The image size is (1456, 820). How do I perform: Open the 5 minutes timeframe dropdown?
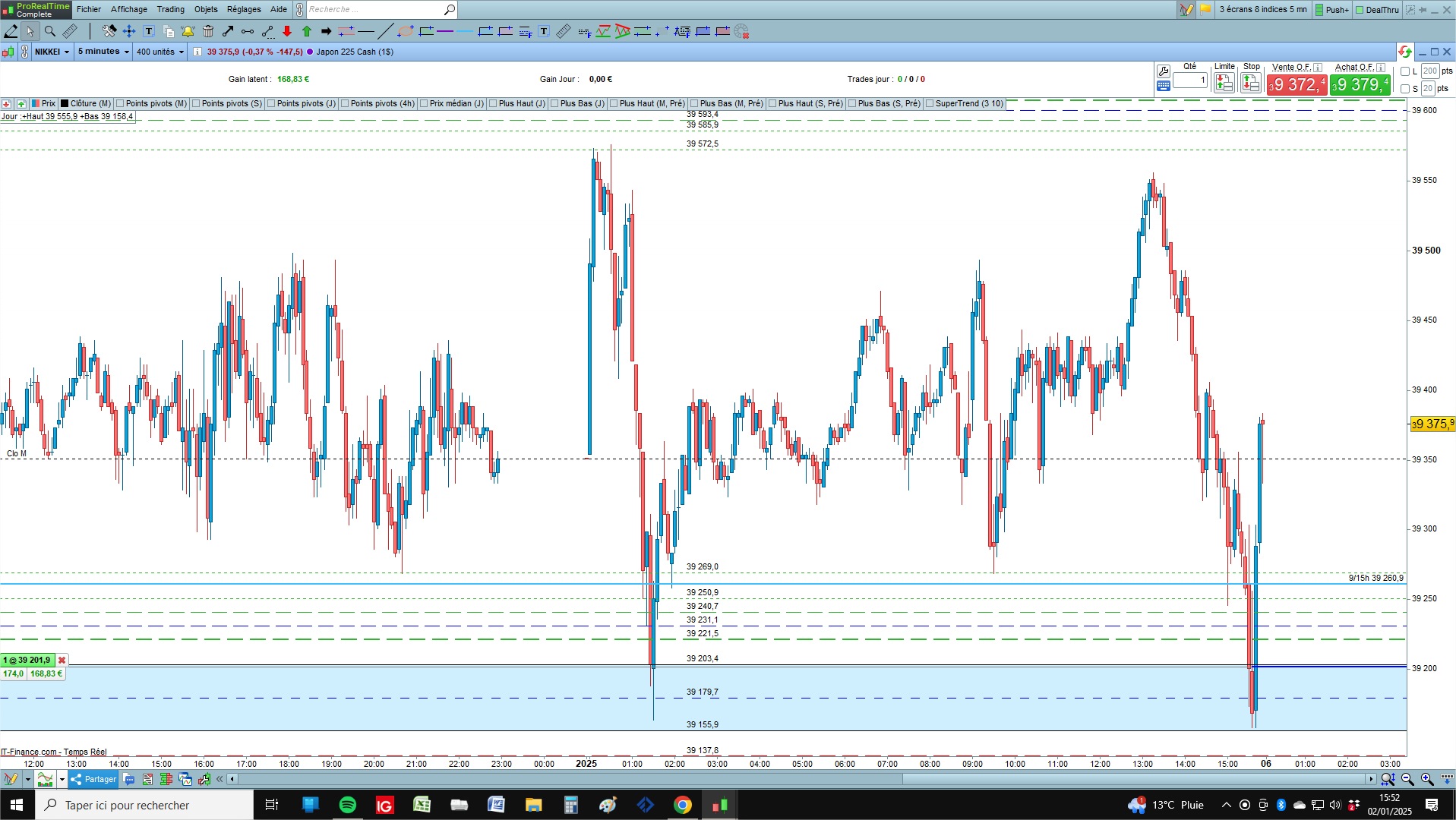103,52
